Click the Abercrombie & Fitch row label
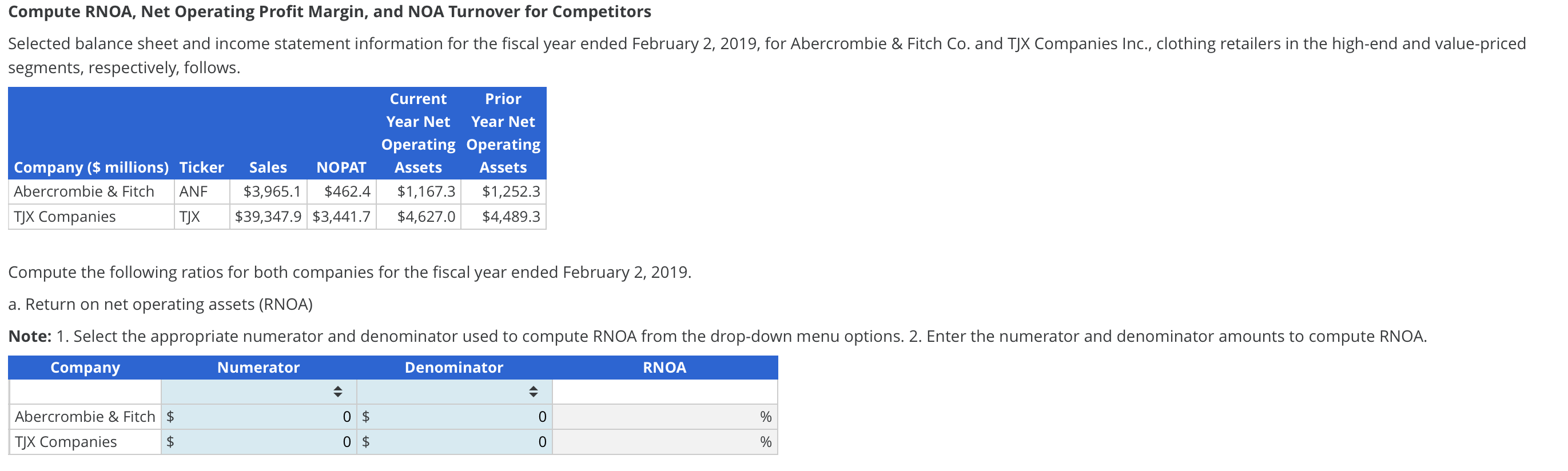 coord(83,191)
